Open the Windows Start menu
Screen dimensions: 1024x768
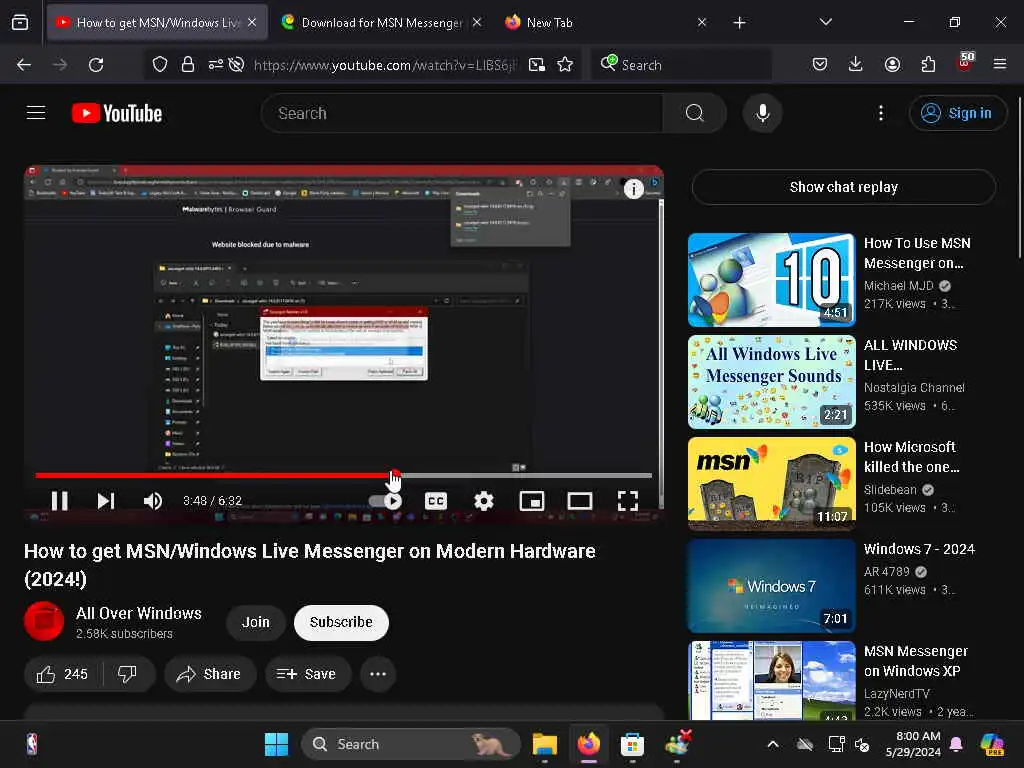point(276,744)
